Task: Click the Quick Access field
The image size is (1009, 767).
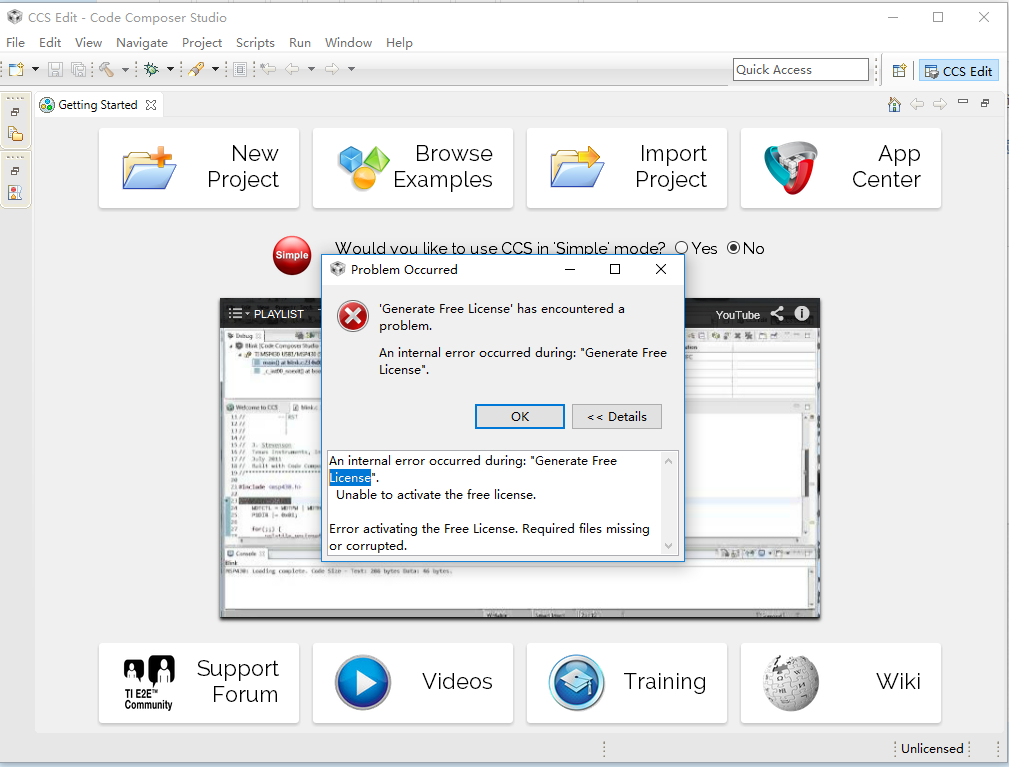Action: 801,69
